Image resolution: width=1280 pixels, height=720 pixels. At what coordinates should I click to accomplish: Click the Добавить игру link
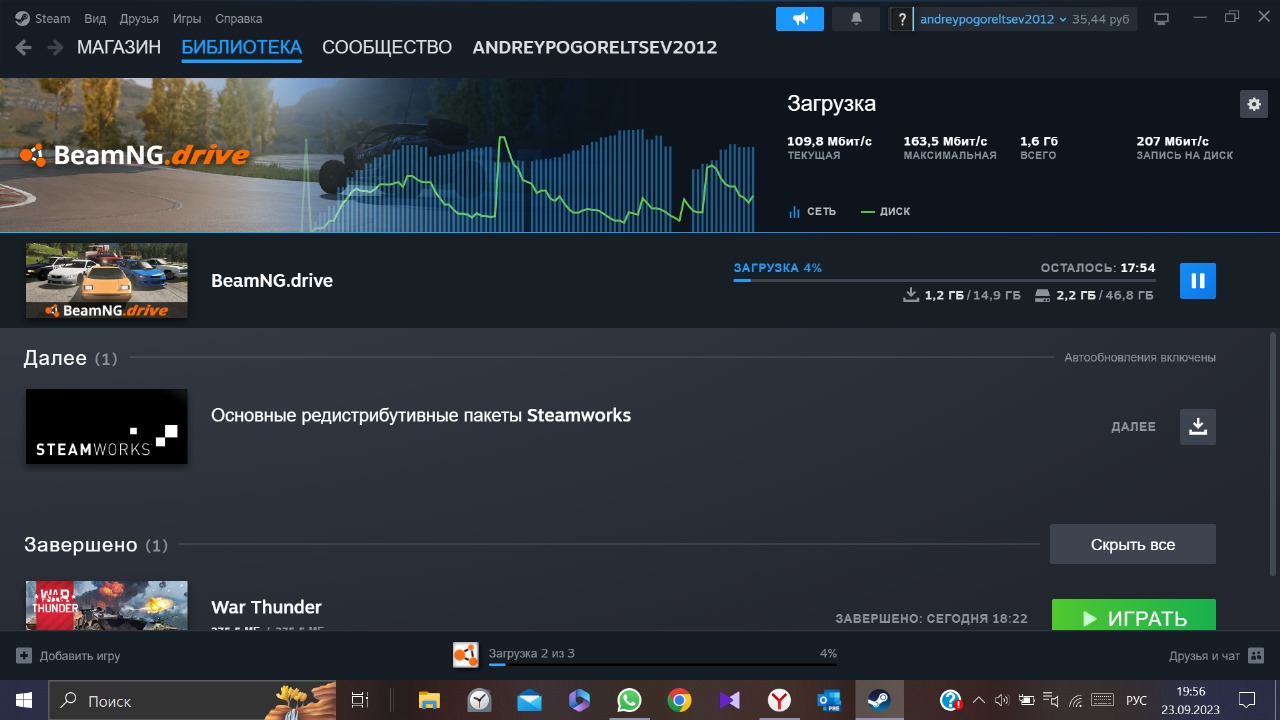point(80,656)
